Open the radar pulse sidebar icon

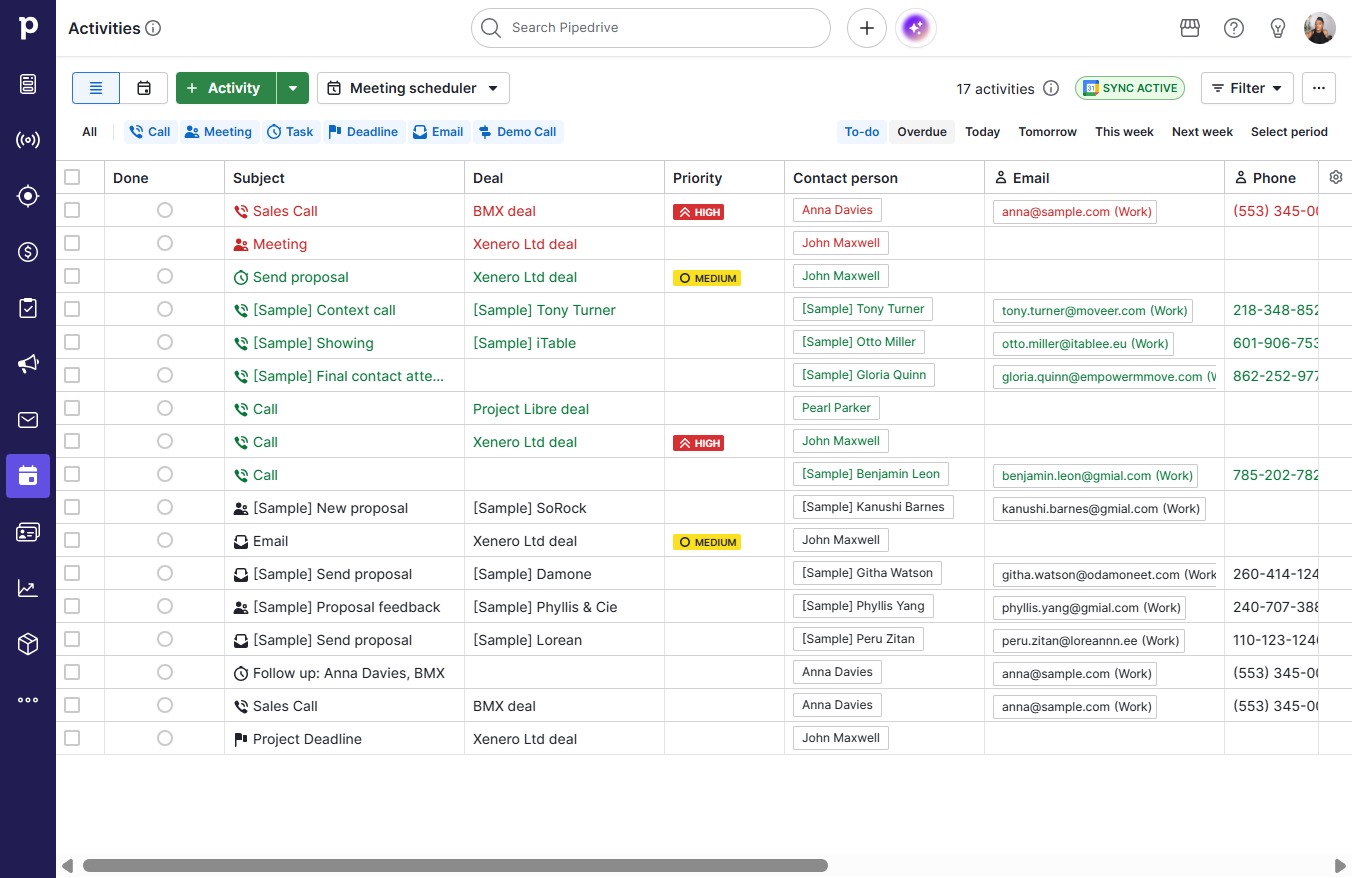(28, 140)
